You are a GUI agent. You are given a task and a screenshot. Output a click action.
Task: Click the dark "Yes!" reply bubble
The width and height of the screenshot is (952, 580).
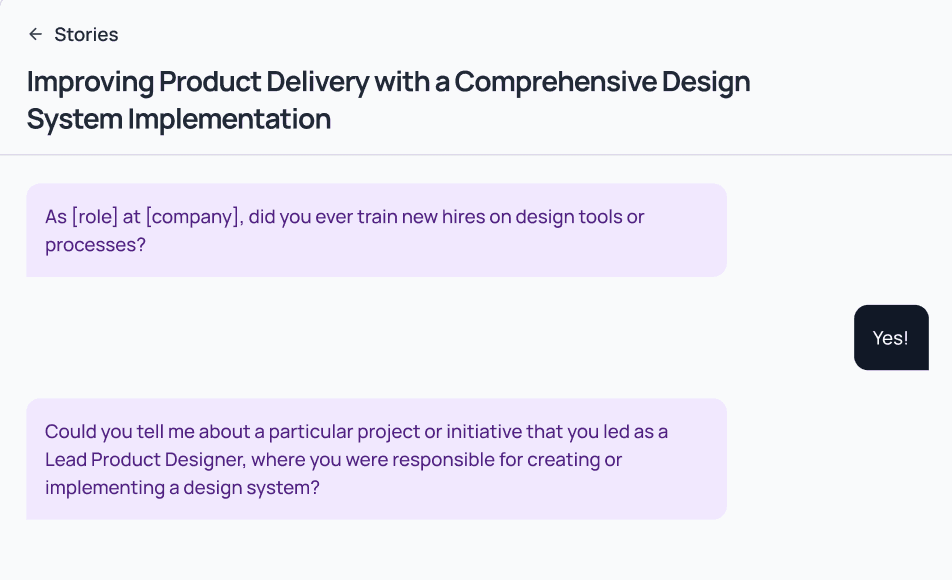[x=890, y=338]
